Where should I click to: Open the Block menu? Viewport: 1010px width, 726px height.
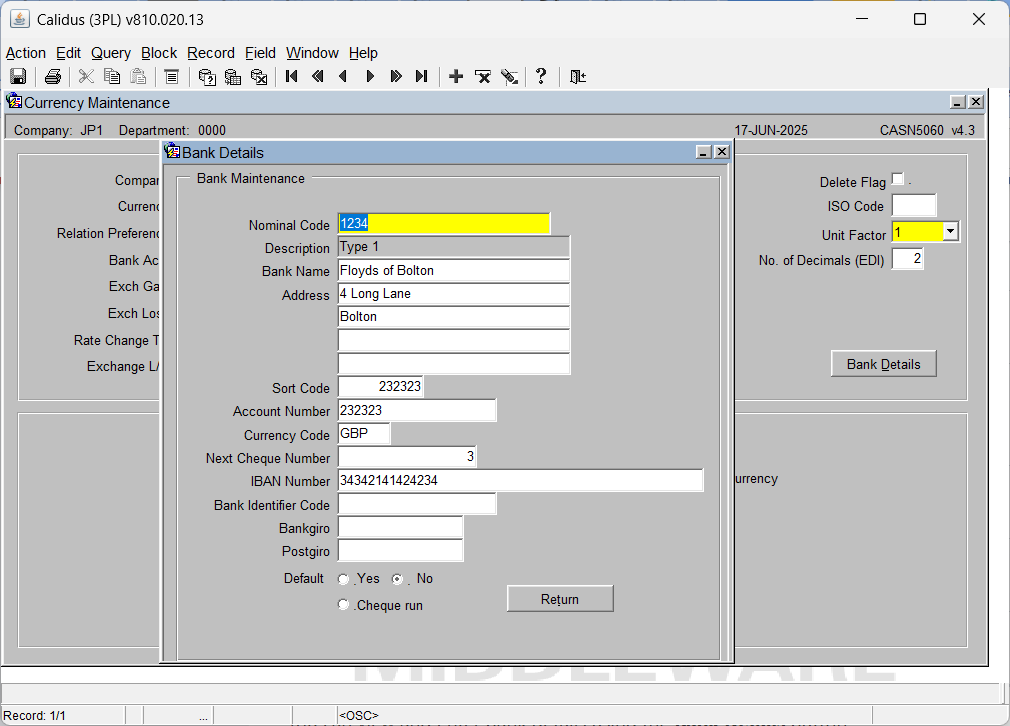[x=159, y=53]
